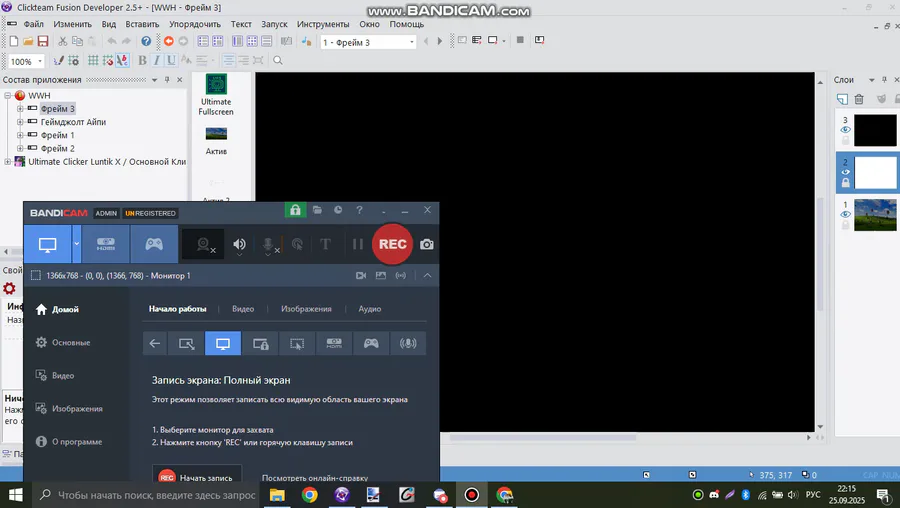Take a screenshot with Bandicam camera icon

(426, 245)
